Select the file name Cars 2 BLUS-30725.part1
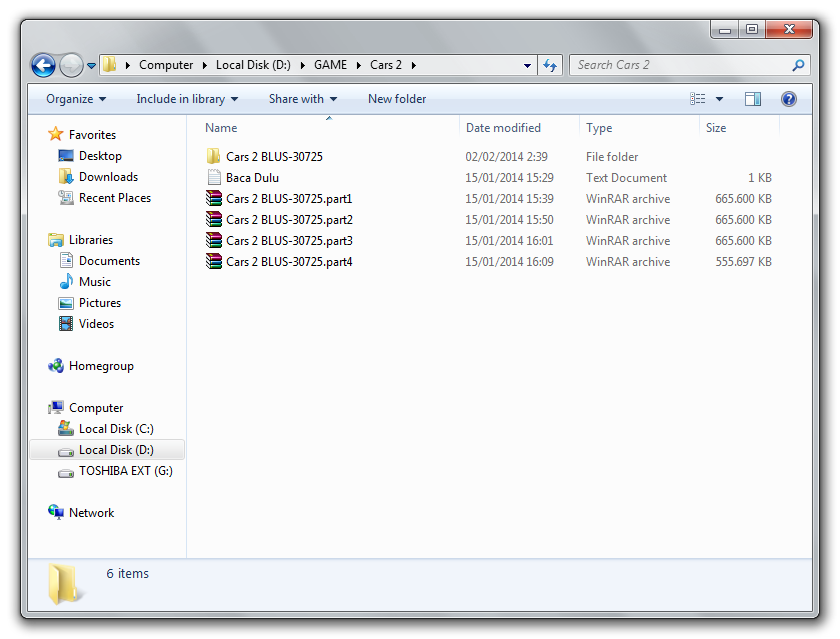This screenshot has height=639, width=840. (289, 199)
